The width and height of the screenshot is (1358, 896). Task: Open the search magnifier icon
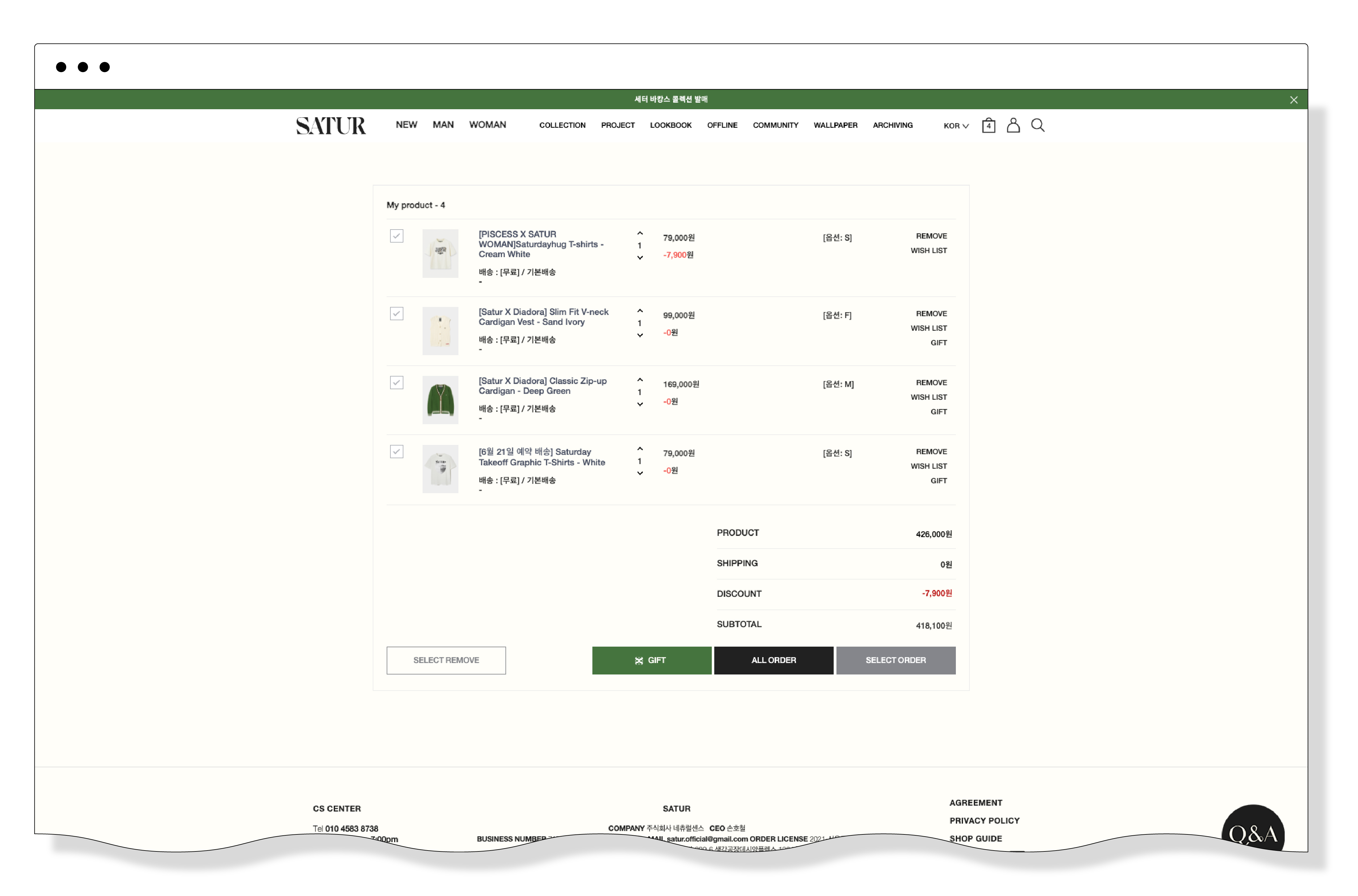click(1038, 125)
